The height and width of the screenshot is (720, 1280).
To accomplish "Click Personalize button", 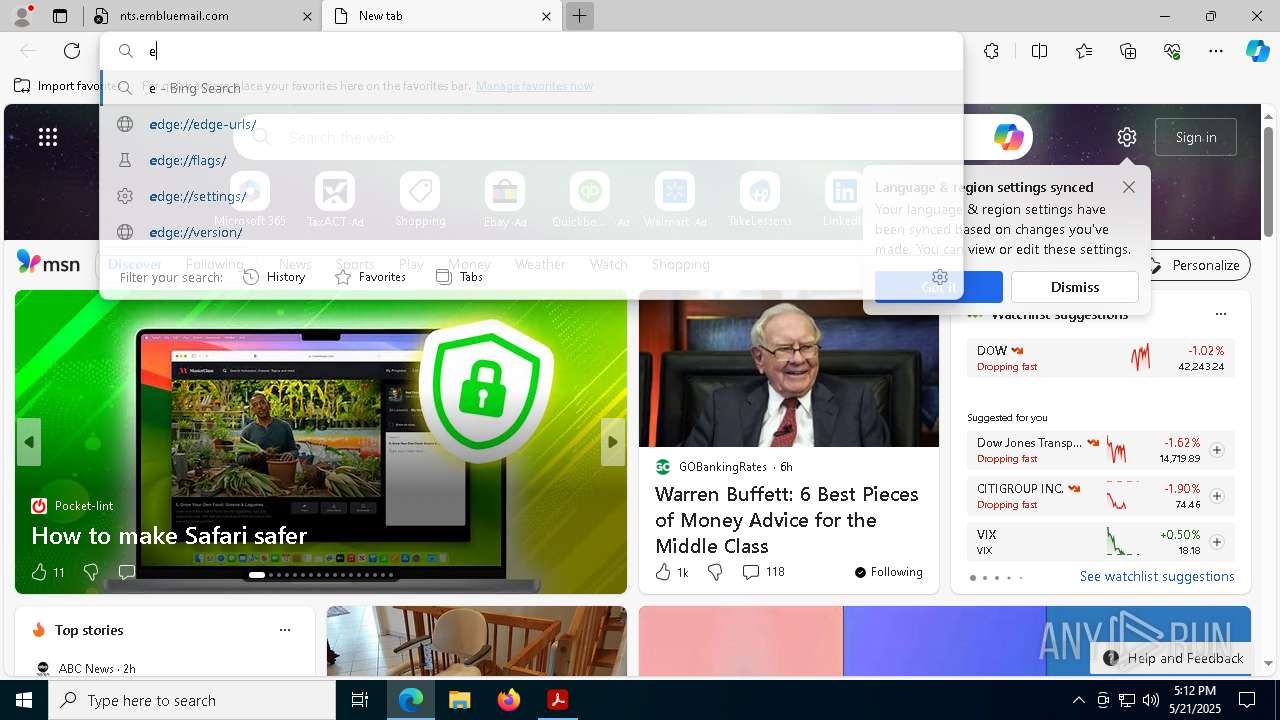I will (x=1195, y=265).
